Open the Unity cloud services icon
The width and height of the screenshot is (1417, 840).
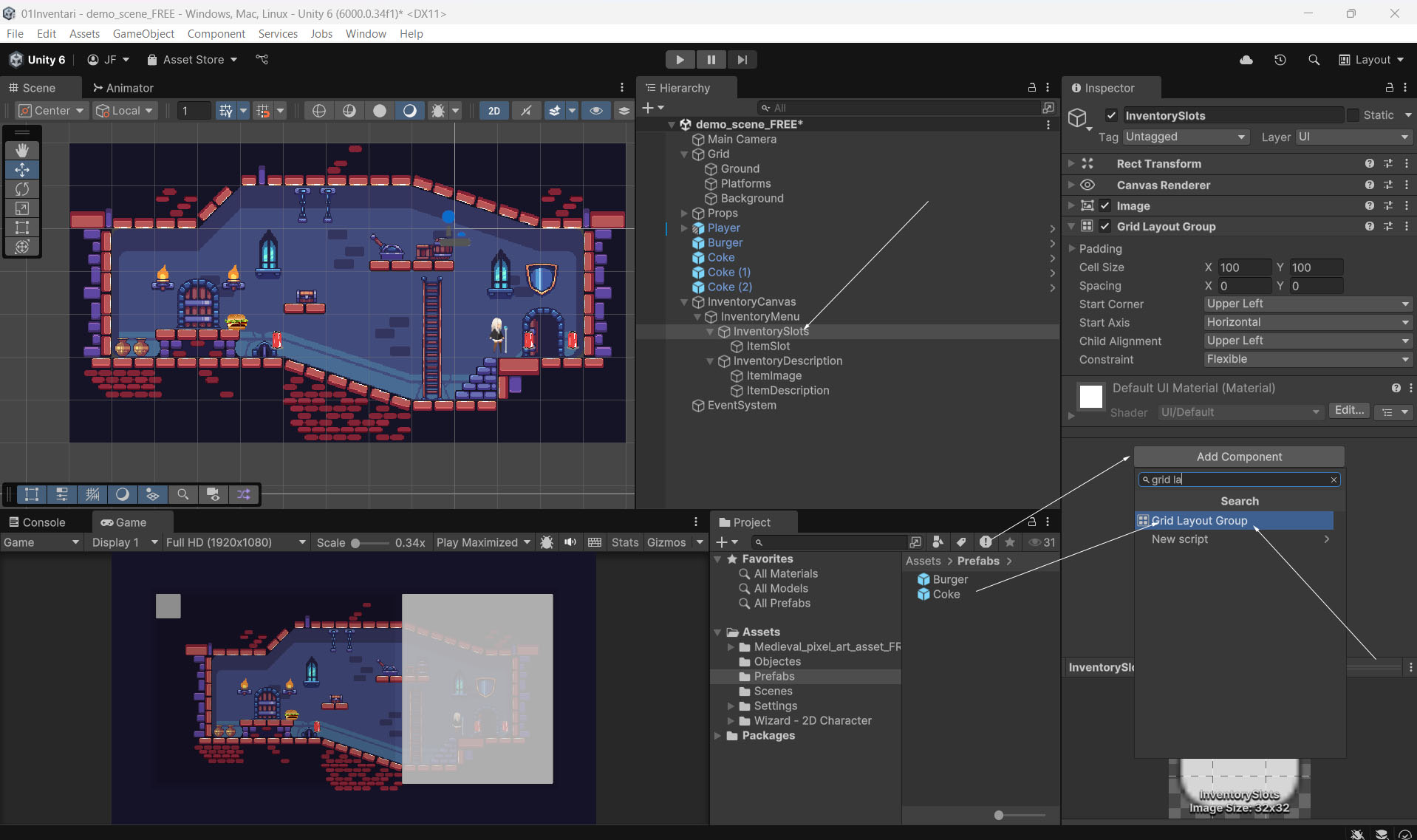coord(1246,60)
